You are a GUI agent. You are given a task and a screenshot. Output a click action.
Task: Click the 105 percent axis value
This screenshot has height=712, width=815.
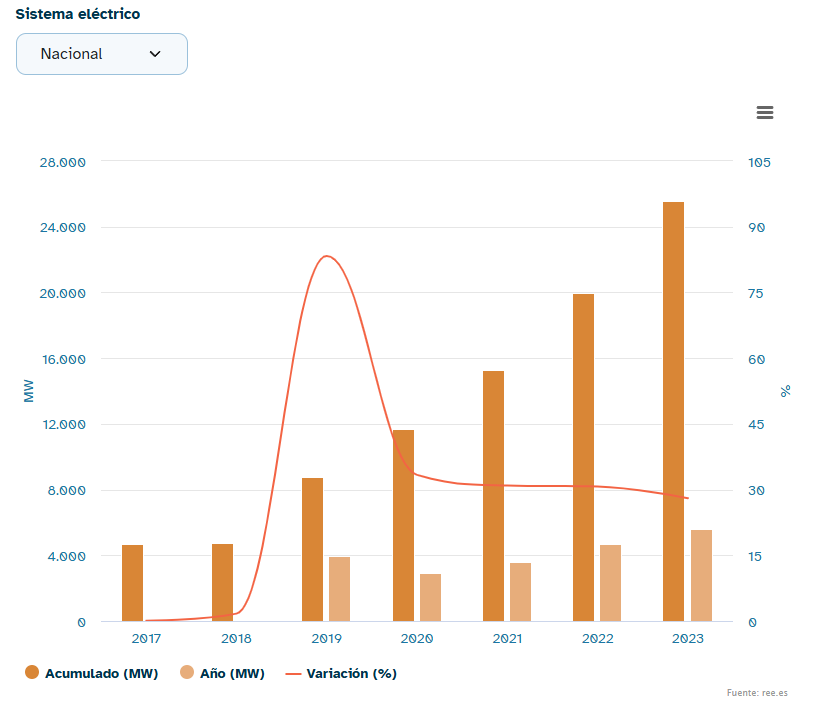pos(759,163)
